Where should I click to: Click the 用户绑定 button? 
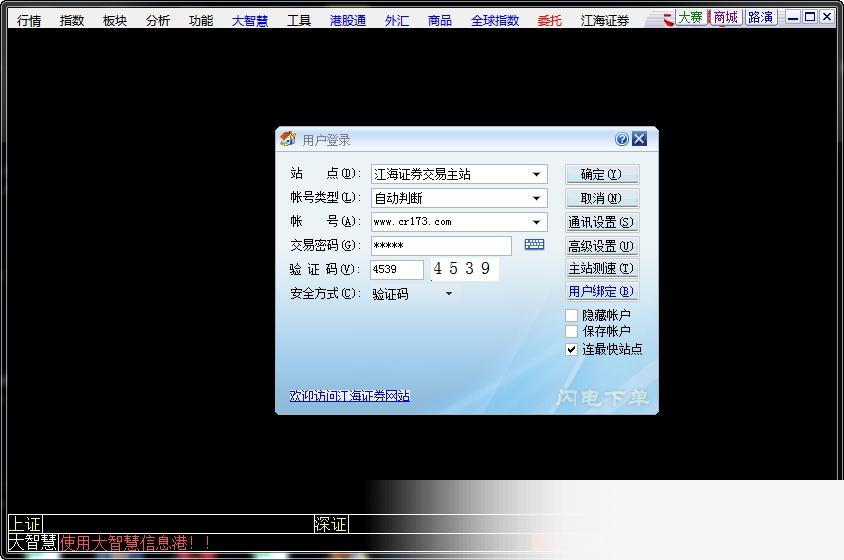tap(602, 291)
